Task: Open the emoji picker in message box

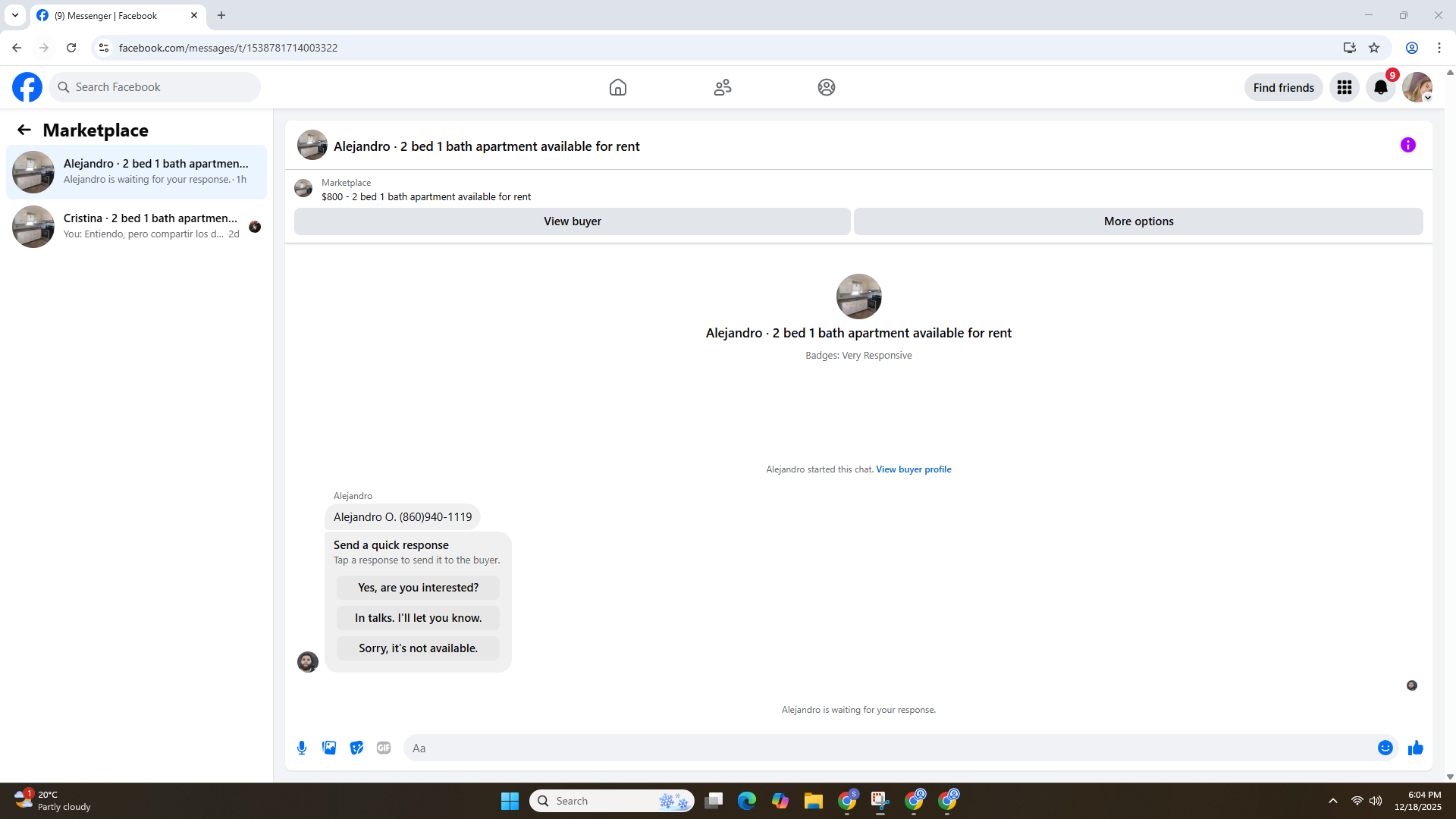Action: pyautogui.click(x=1385, y=748)
